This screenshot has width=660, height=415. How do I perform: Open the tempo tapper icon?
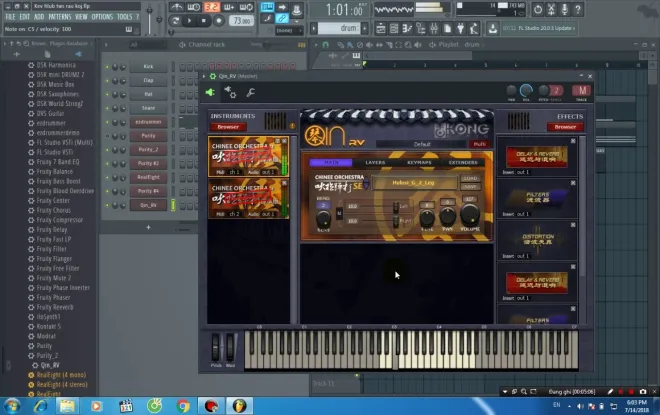pos(474,29)
